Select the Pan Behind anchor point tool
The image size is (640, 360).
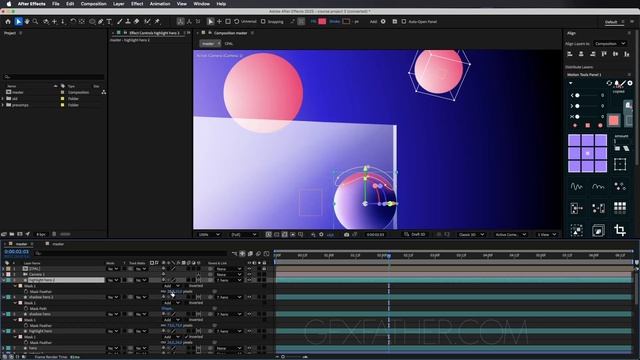click(82, 22)
